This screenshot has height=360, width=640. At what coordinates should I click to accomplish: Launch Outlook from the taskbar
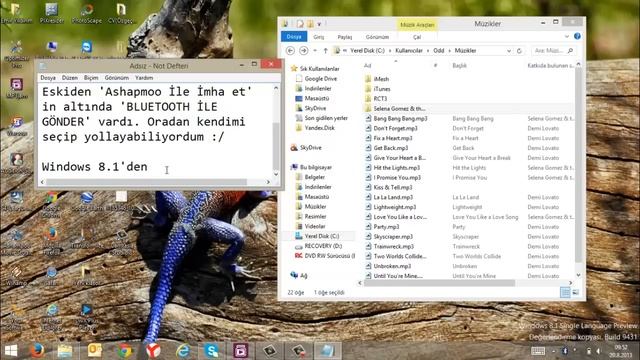[x=94, y=351]
